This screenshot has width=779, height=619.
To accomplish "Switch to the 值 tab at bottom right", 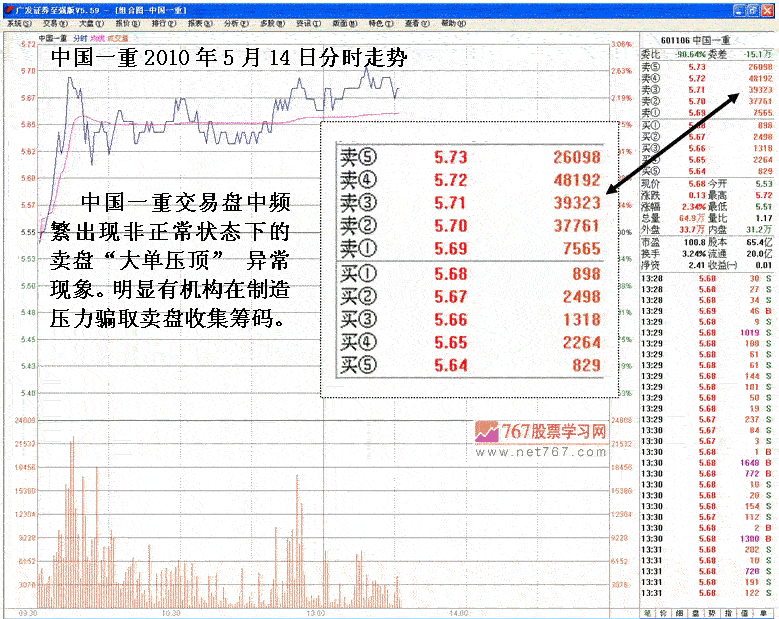I will pos(746,614).
